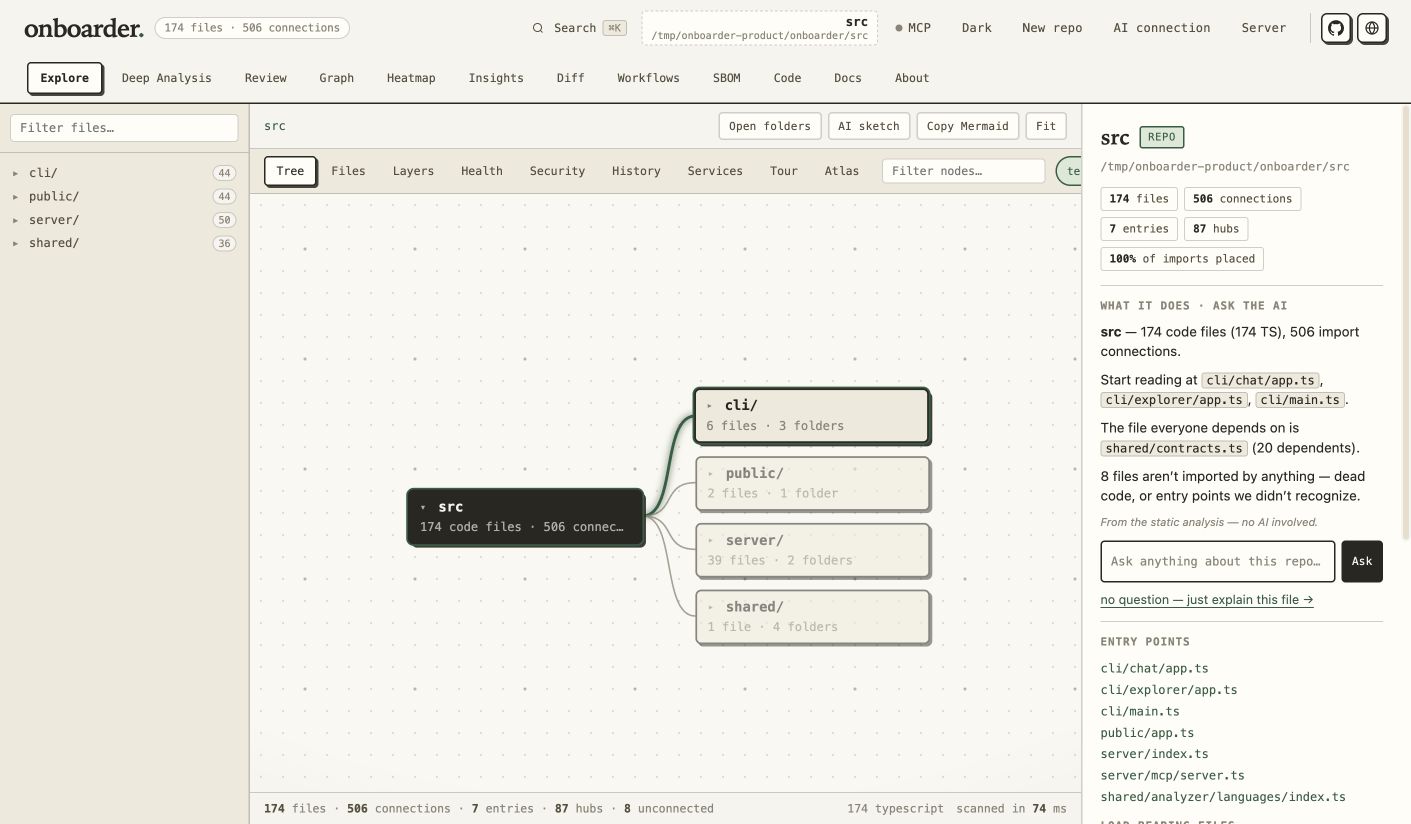
Task: Open AI connection settings
Action: (x=1162, y=28)
